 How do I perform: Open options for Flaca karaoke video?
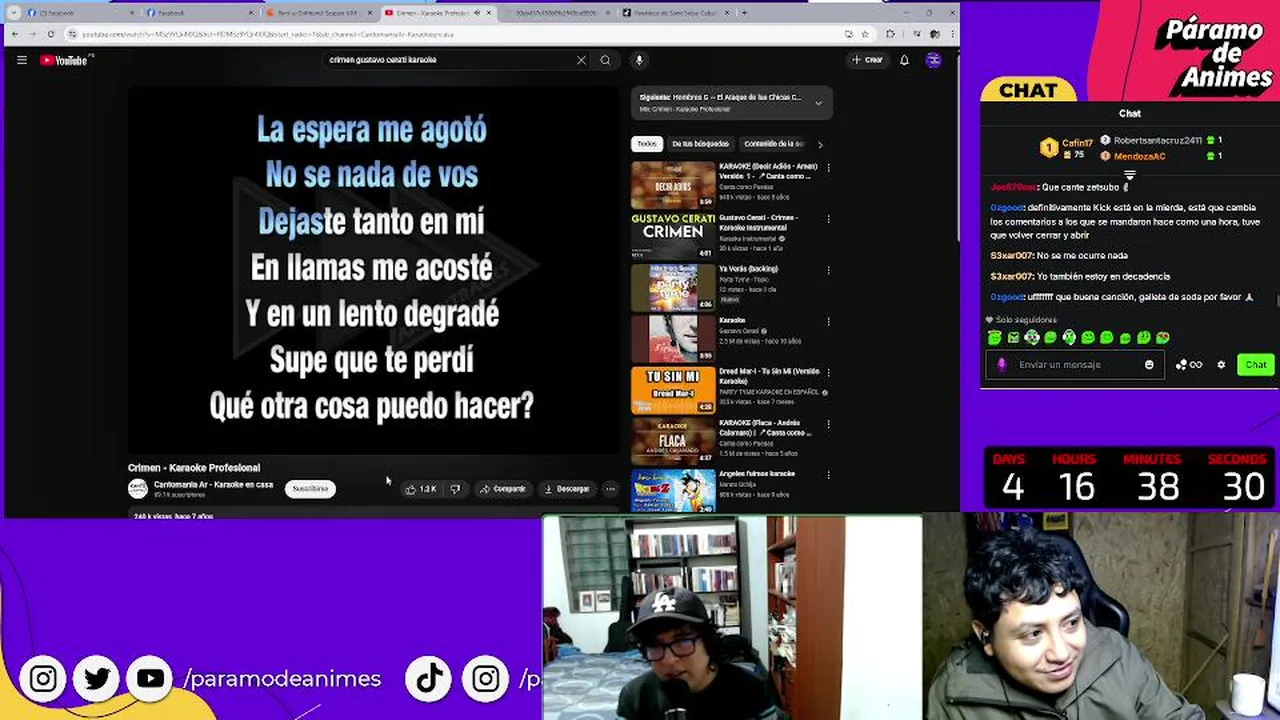828,424
